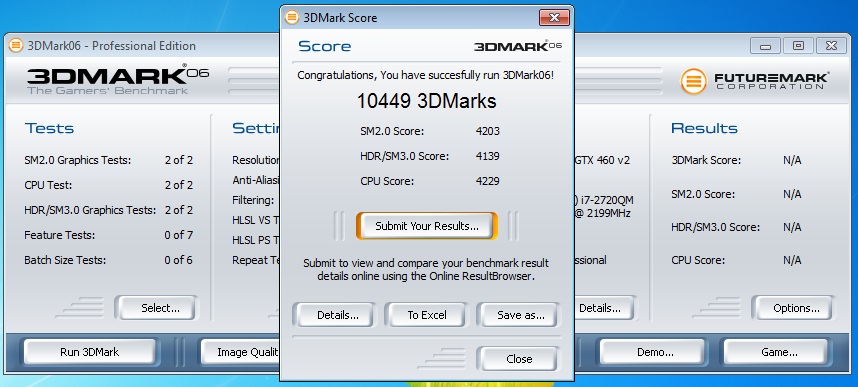Screen dimensions: 858x387
Task: Click Run 3DMark in the main window
Action: point(89,352)
